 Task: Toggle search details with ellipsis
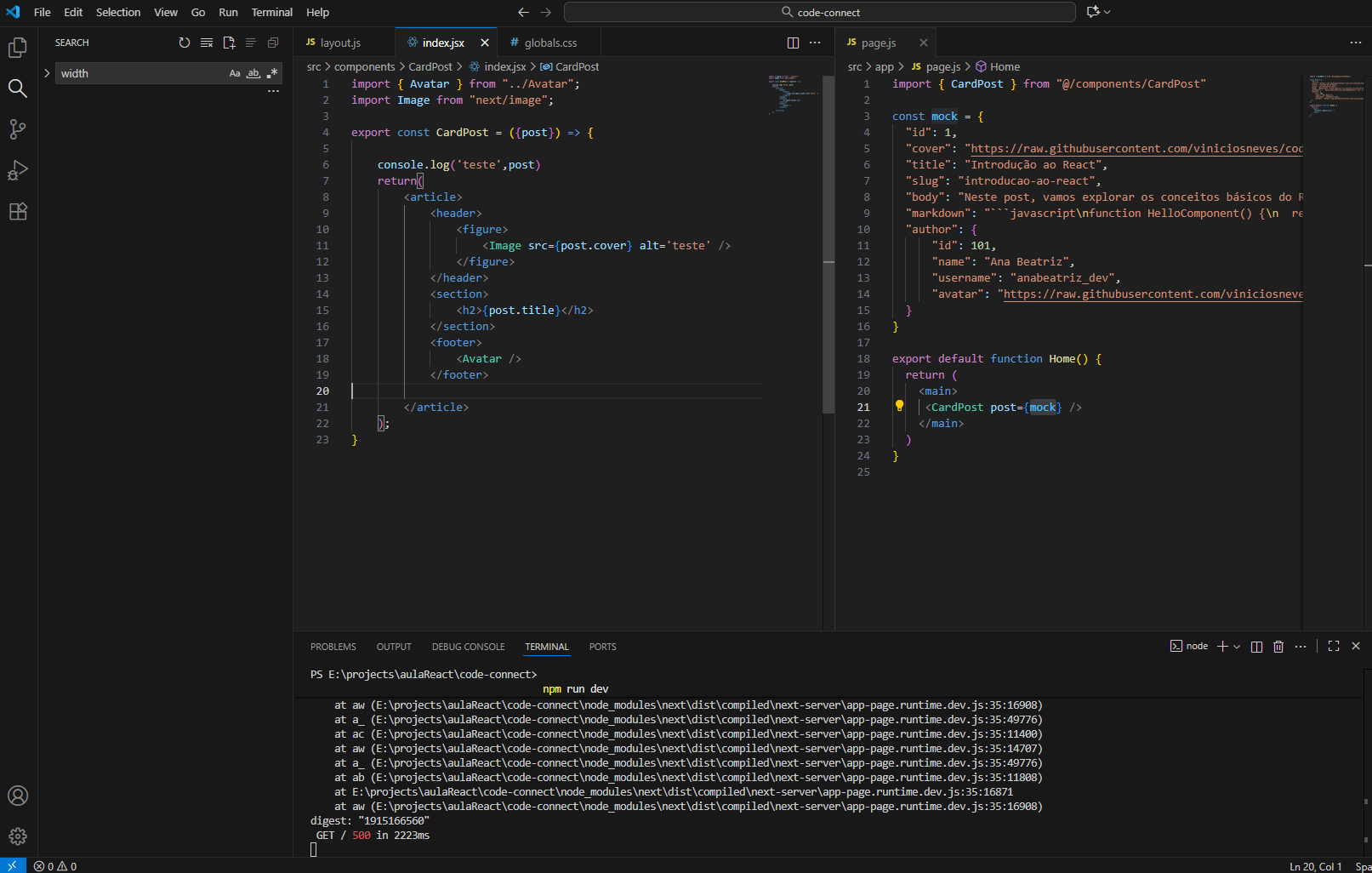[273, 91]
